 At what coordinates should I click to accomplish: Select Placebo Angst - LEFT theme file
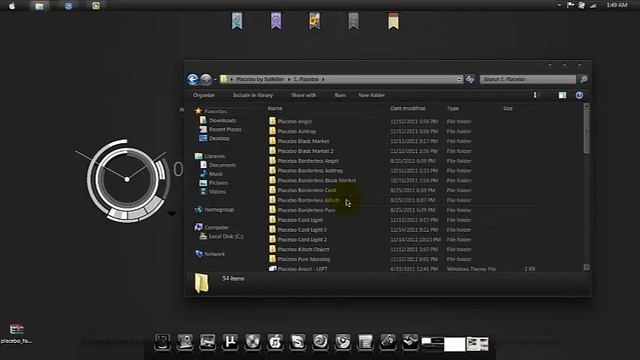pos(302,269)
